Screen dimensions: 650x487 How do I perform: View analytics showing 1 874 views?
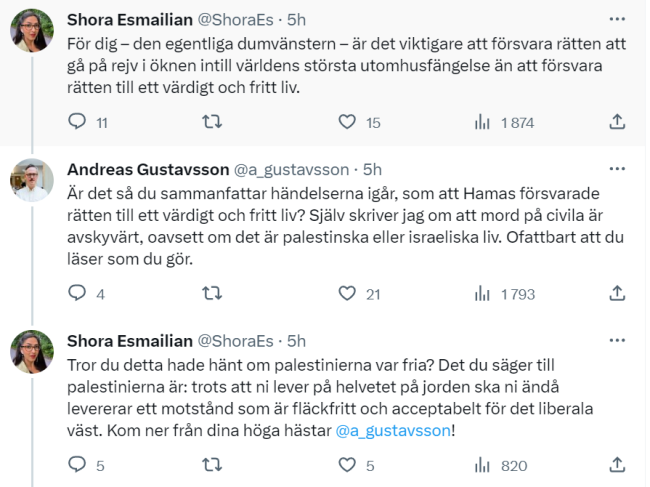pyautogui.click(x=482, y=122)
